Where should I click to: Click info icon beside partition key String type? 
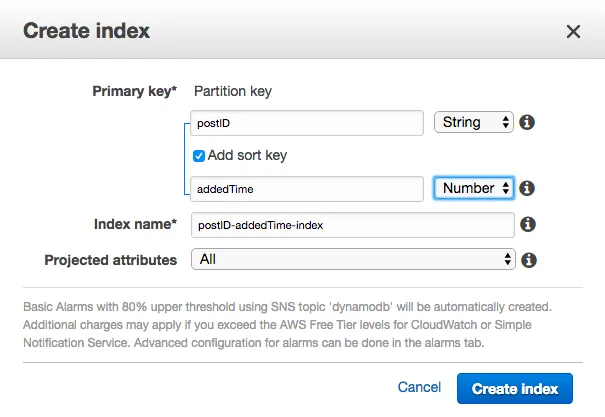[527, 123]
